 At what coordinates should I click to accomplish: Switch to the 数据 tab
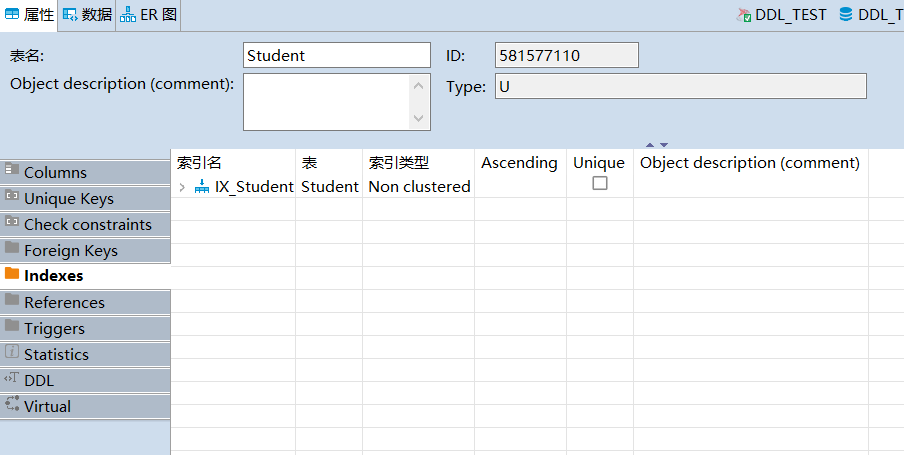[88, 15]
